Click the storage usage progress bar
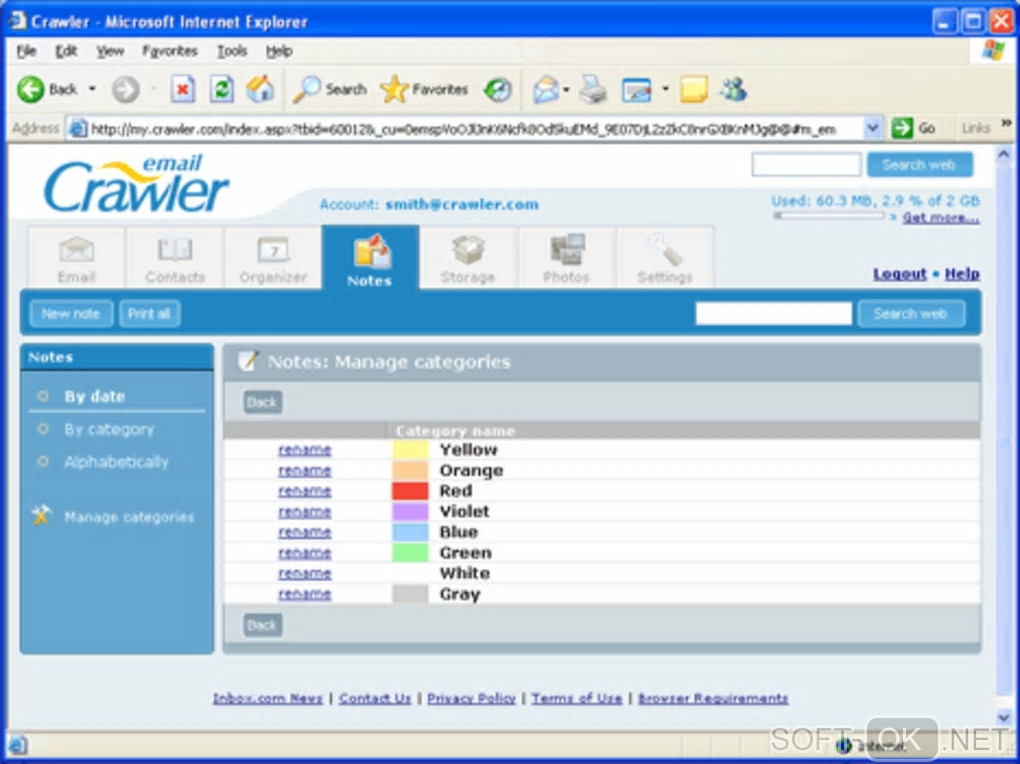 (x=829, y=215)
